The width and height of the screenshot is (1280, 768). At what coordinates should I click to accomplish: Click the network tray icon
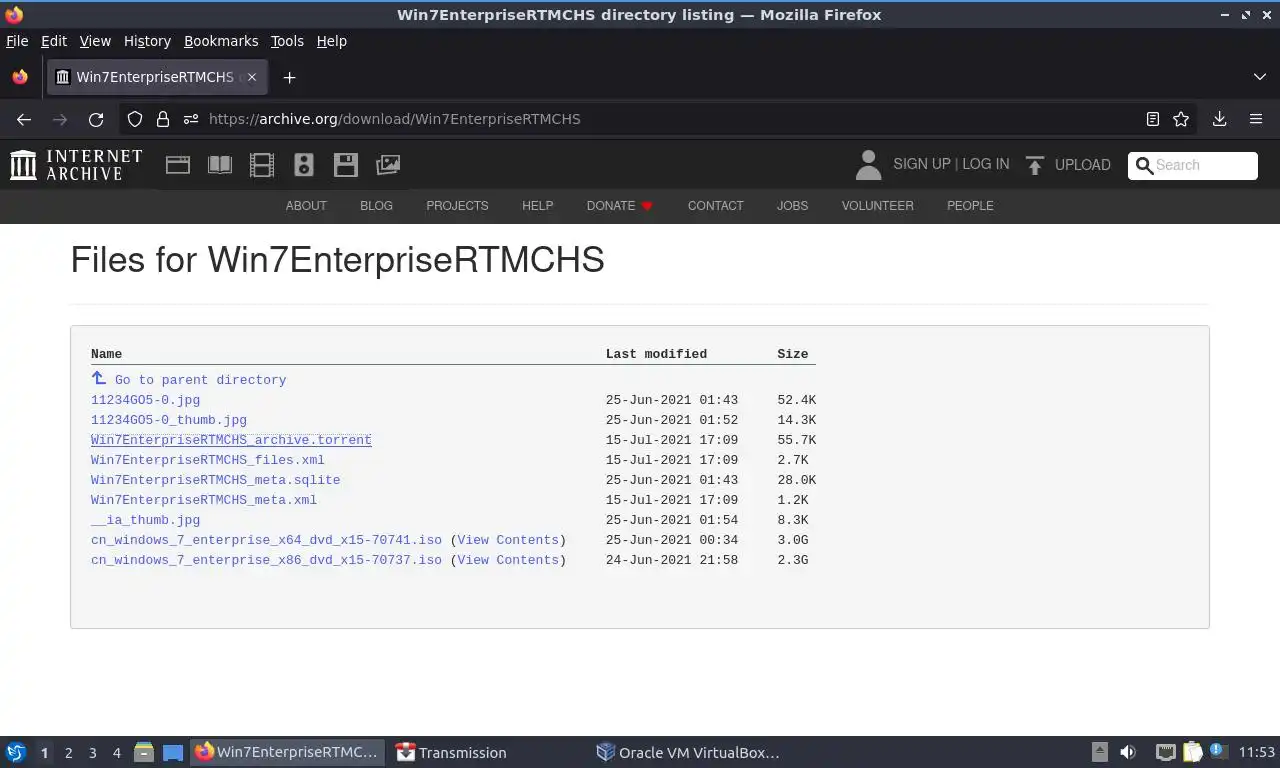[x=1165, y=752]
